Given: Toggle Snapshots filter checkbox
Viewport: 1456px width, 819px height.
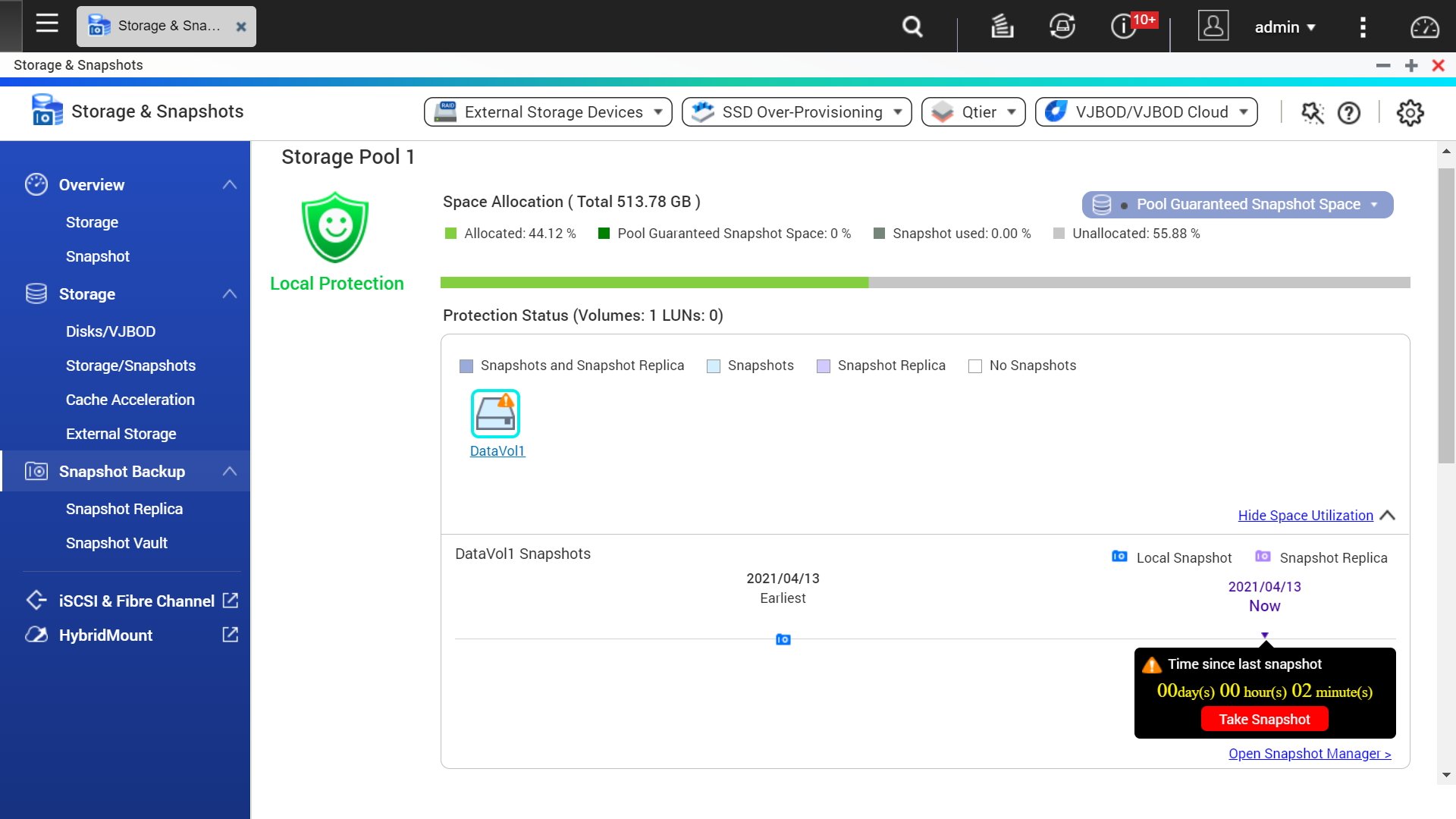Looking at the screenshot, I should pos(713,365).
